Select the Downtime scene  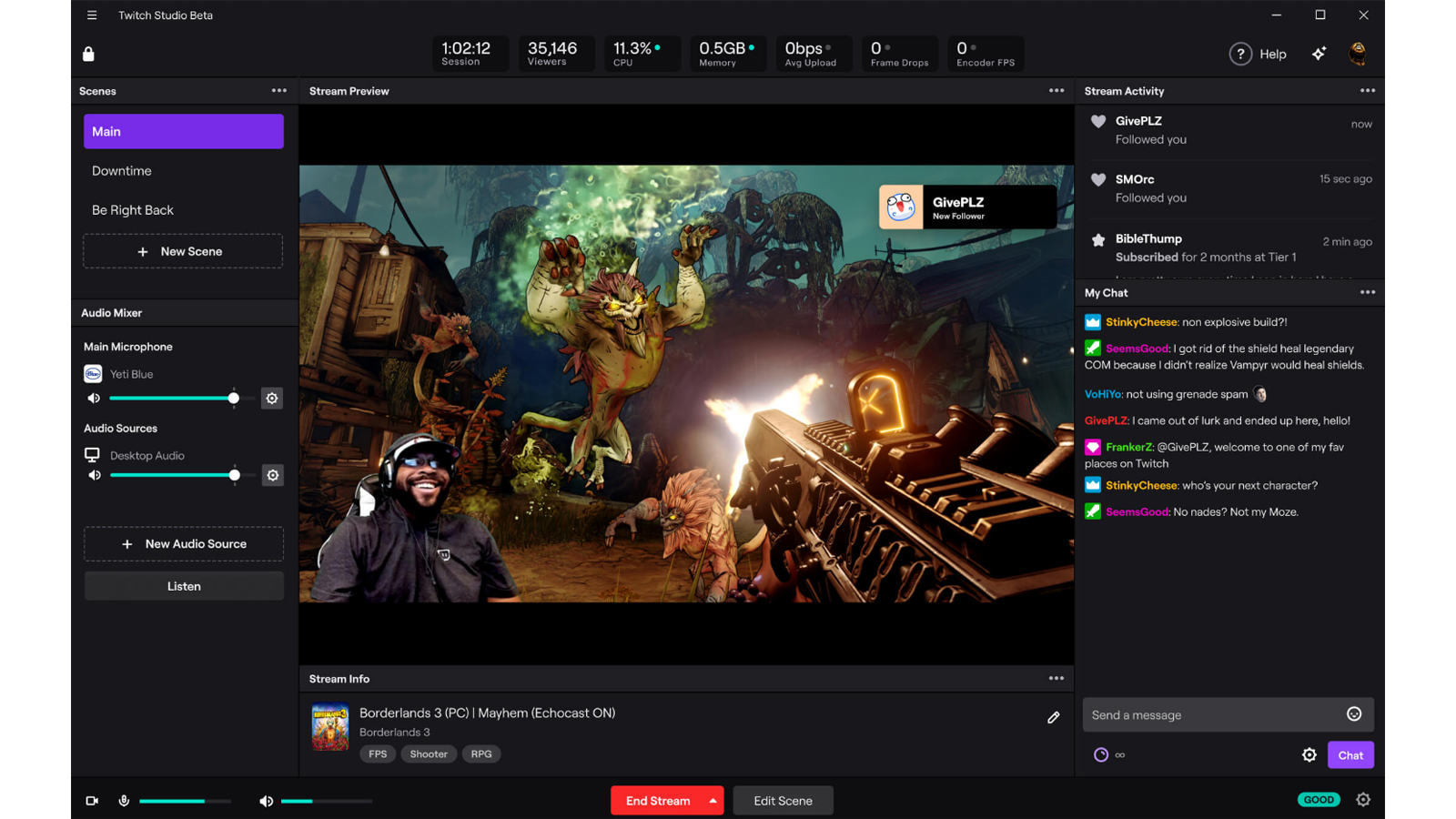coord(122,171)
